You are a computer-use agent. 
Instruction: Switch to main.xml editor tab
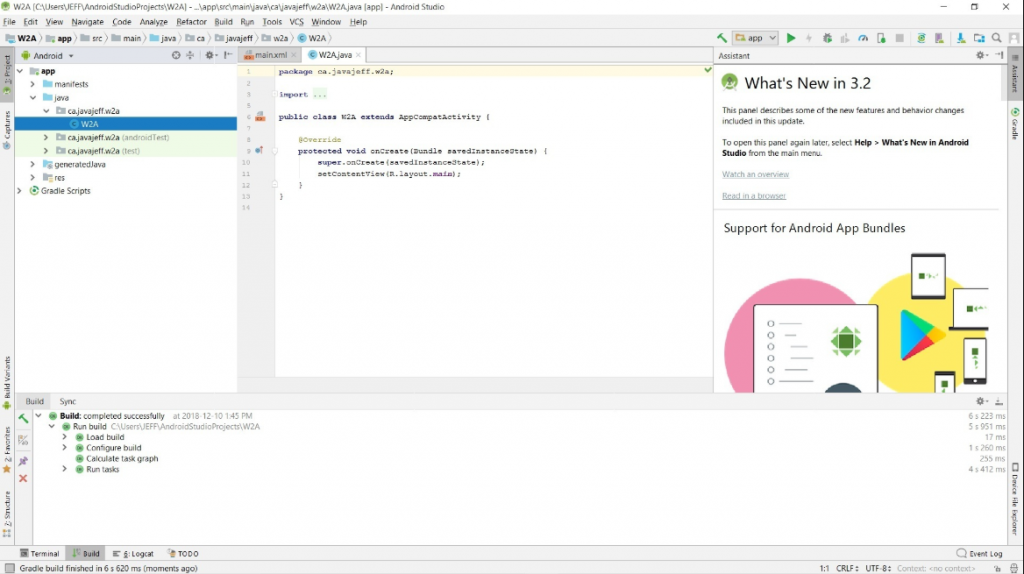tap(270, 55)
